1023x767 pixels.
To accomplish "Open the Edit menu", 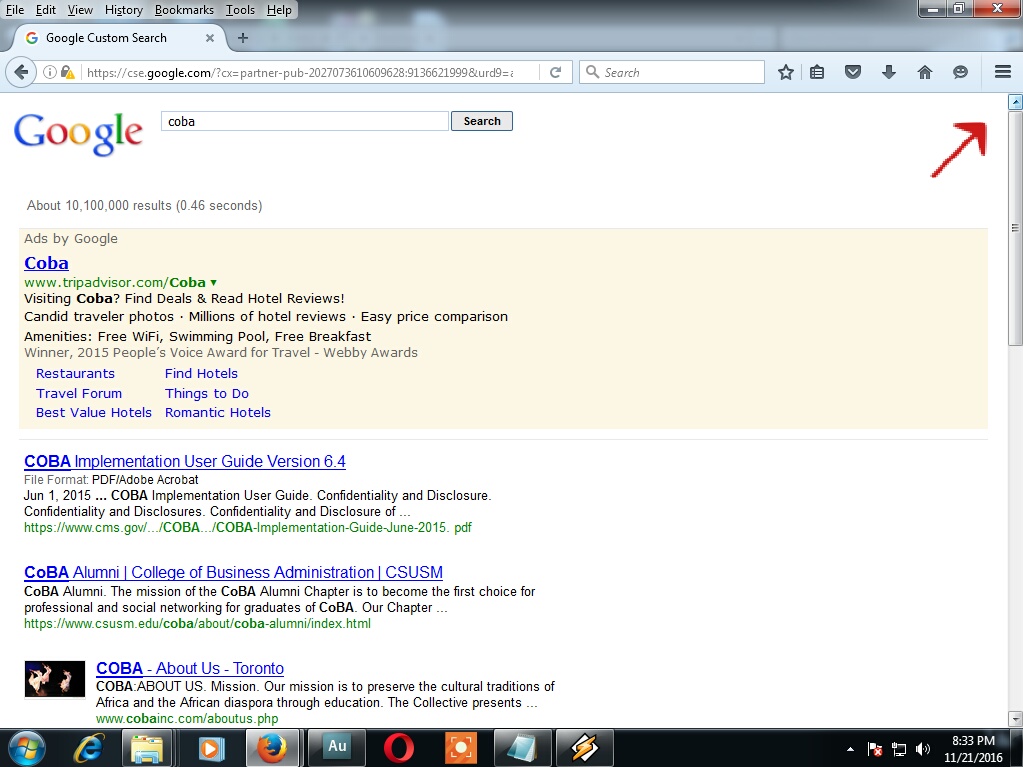I will click(46, 10).
